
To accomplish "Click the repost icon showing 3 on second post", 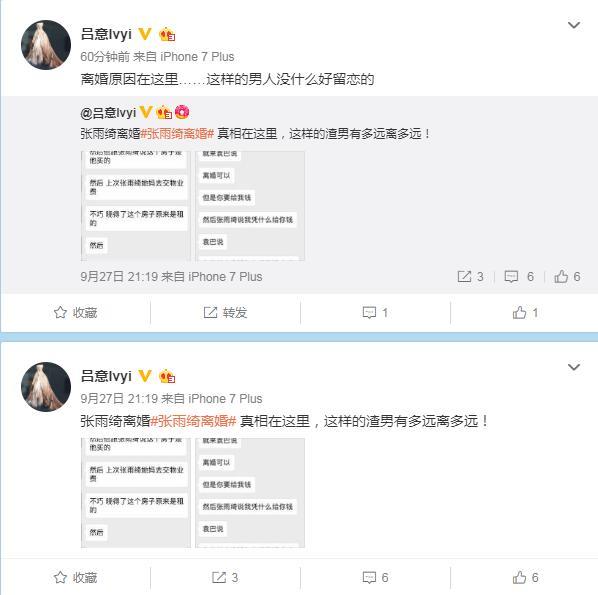I will point(225,577).
